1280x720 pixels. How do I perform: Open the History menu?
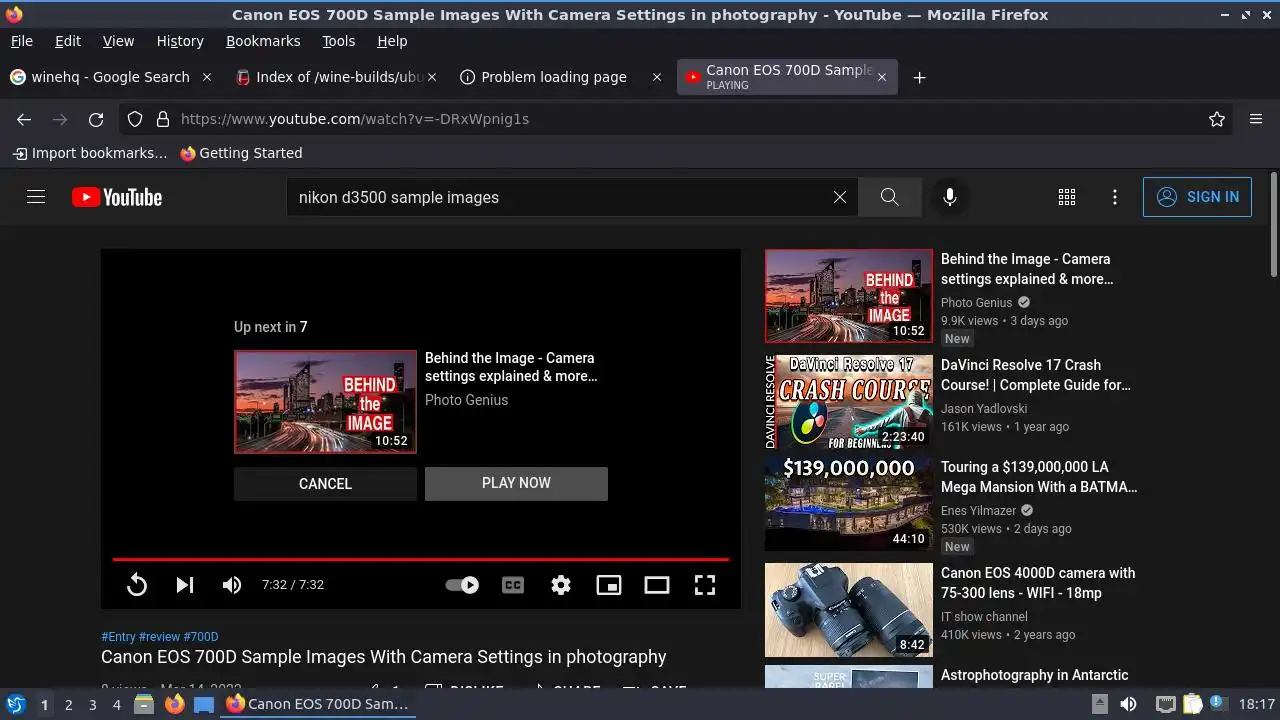tap(180, 41)
